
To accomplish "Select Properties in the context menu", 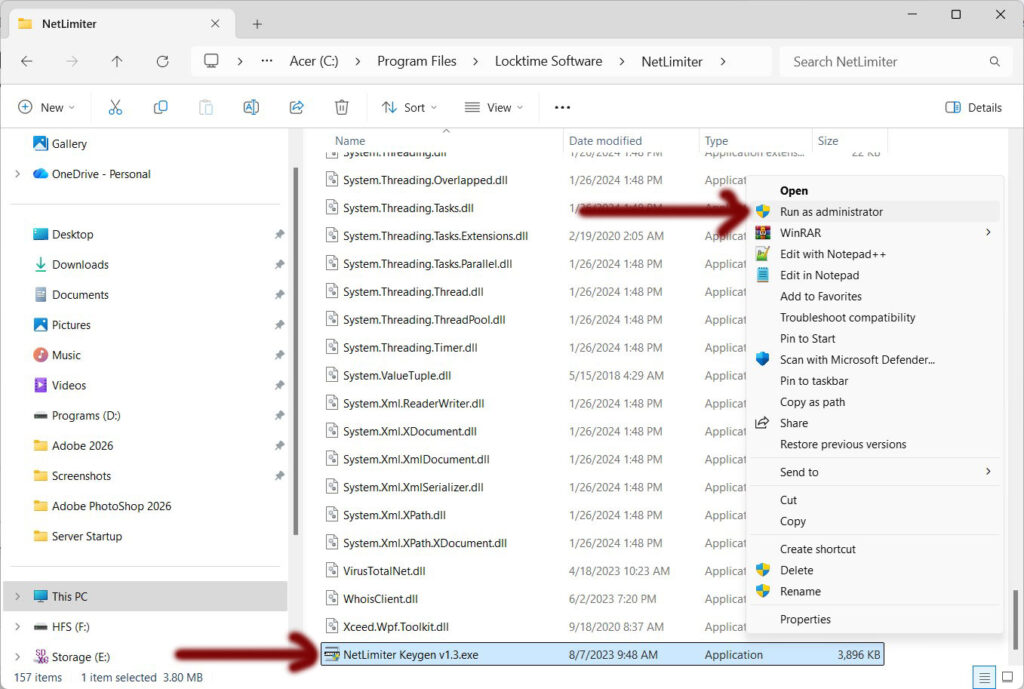I will pos(805,619).
